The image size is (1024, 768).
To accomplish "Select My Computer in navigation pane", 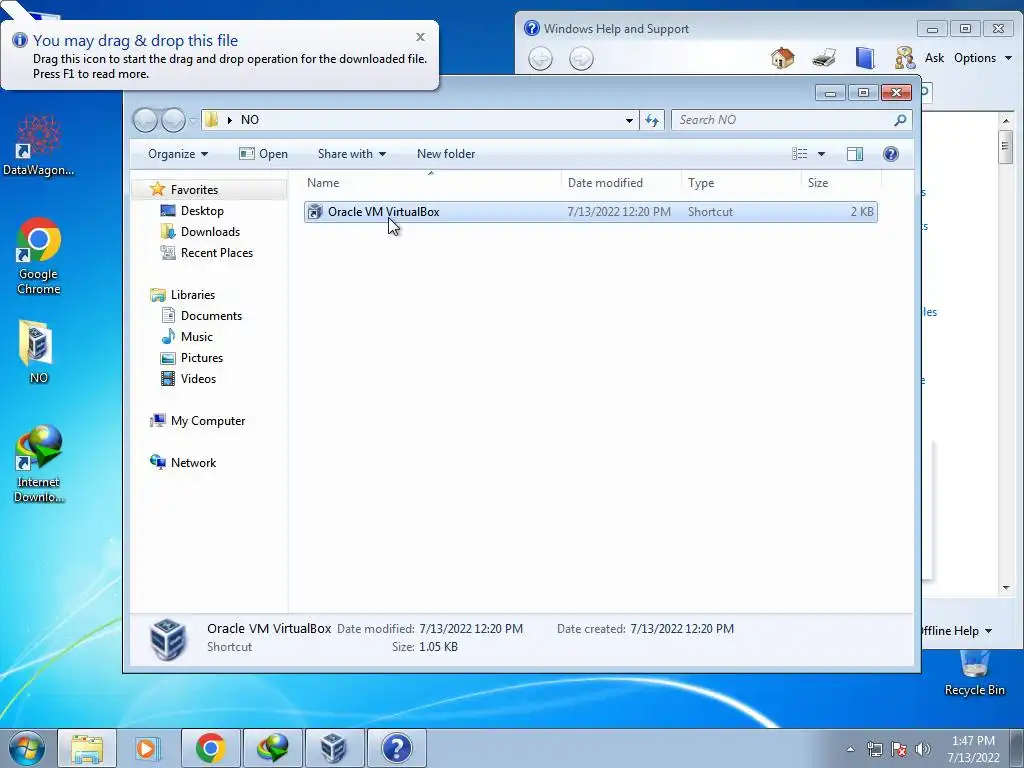I will click(x=208, y=421).
